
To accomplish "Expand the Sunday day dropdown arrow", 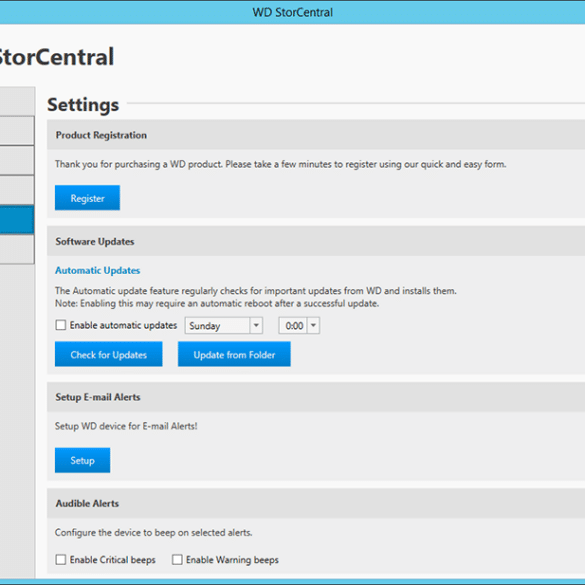I will click(x=256, y=325).
